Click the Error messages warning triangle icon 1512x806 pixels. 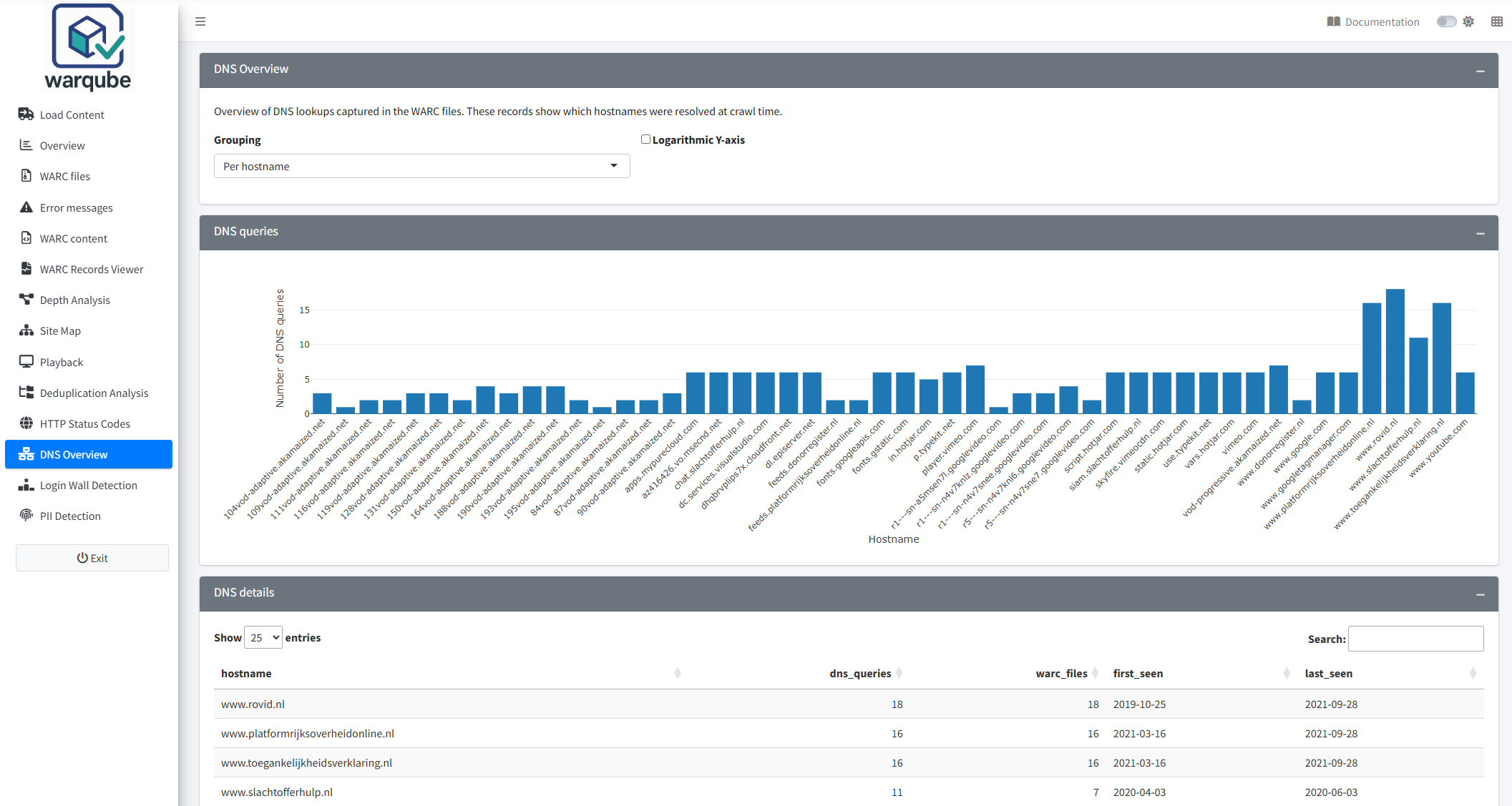click(x=26, y=207)
